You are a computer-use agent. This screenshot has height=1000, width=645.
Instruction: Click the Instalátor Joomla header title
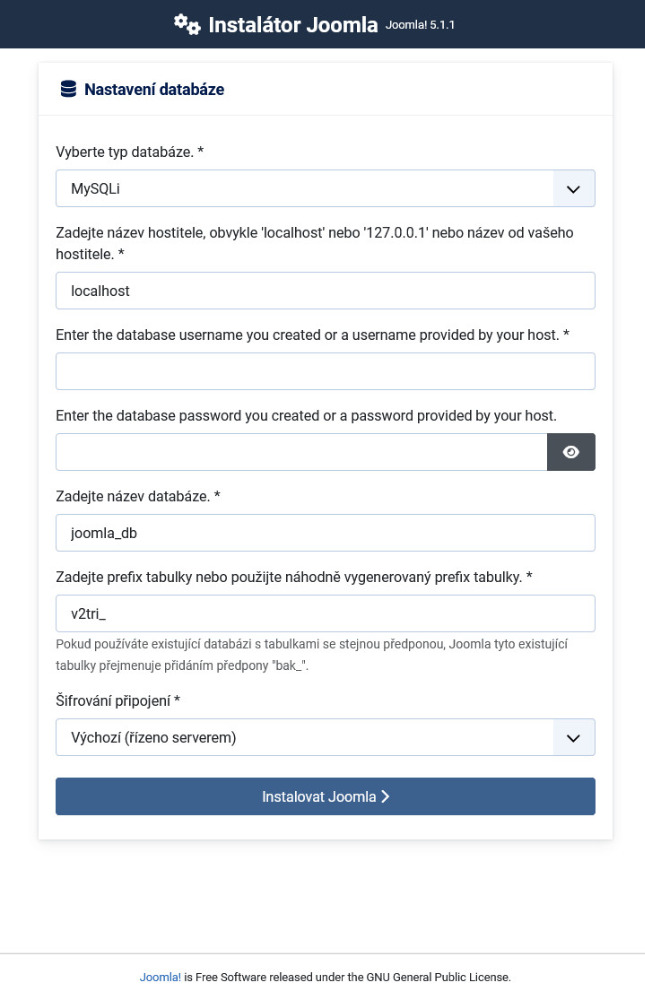pyautogui.click(x=293, y=25)
